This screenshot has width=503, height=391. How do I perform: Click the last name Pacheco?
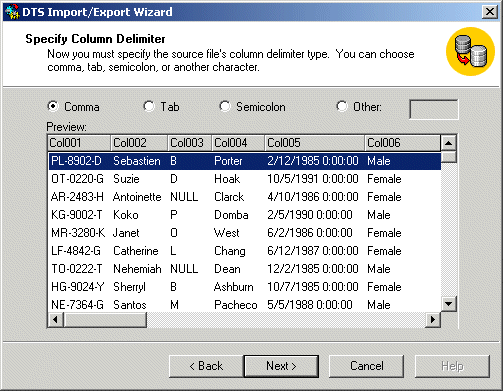236,305
